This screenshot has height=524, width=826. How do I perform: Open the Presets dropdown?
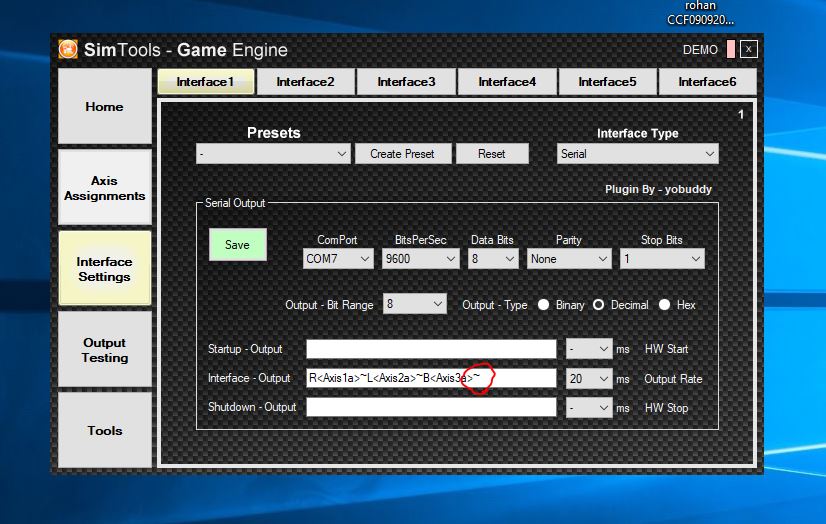tap(273, 154)
